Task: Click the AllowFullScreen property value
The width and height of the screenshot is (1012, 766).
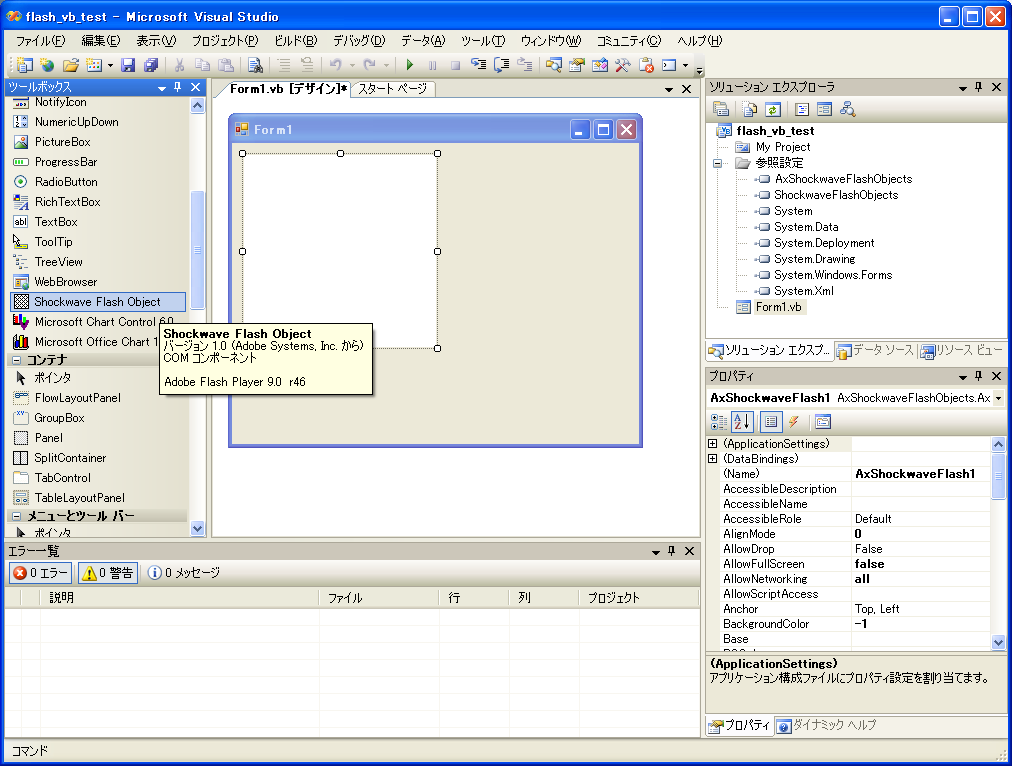Action: 921,564
